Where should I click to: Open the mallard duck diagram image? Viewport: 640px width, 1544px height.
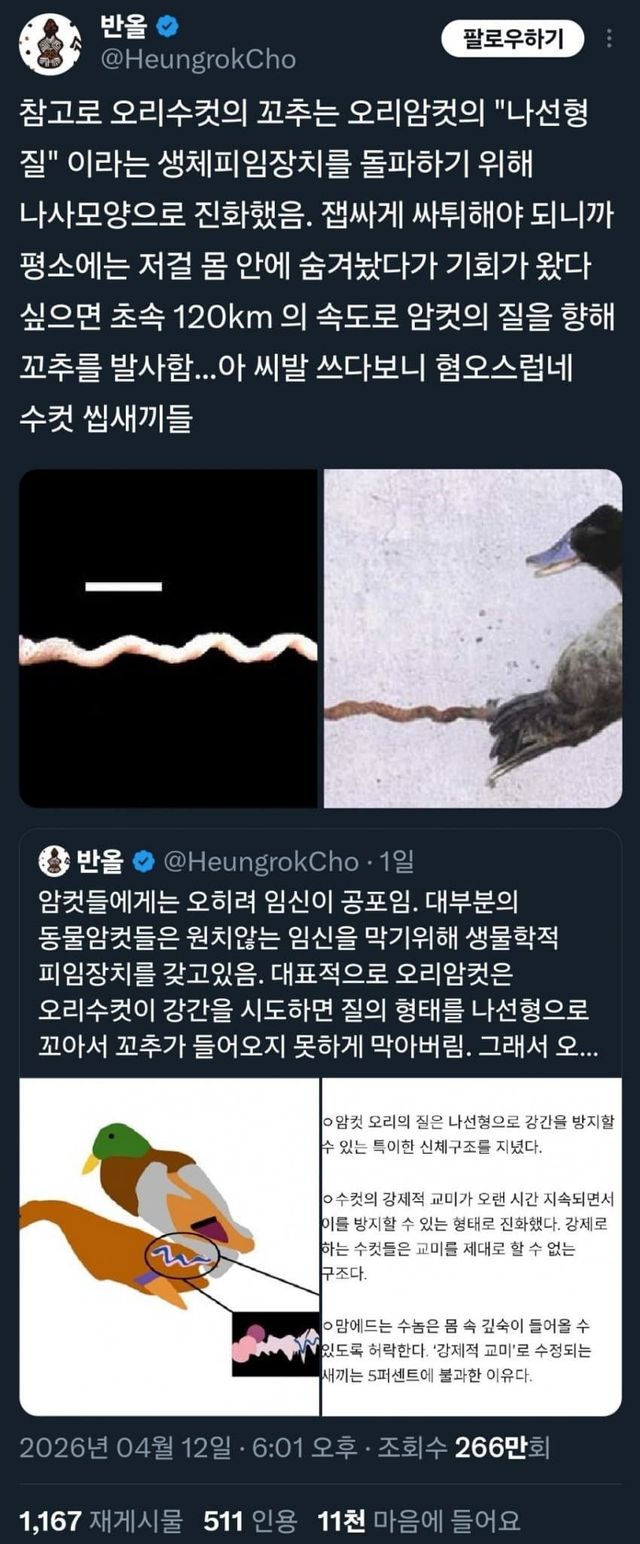point(169,1247)
